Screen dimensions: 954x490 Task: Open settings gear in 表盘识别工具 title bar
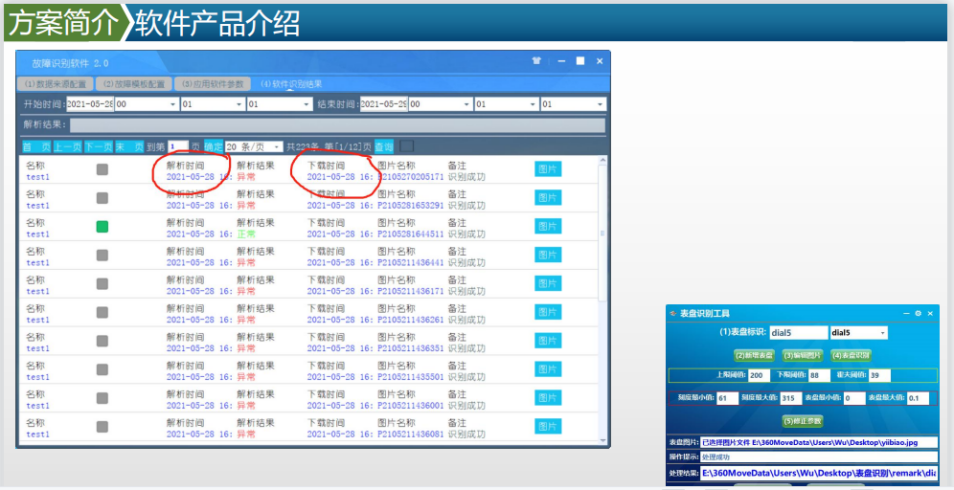[x=918, y=313]
